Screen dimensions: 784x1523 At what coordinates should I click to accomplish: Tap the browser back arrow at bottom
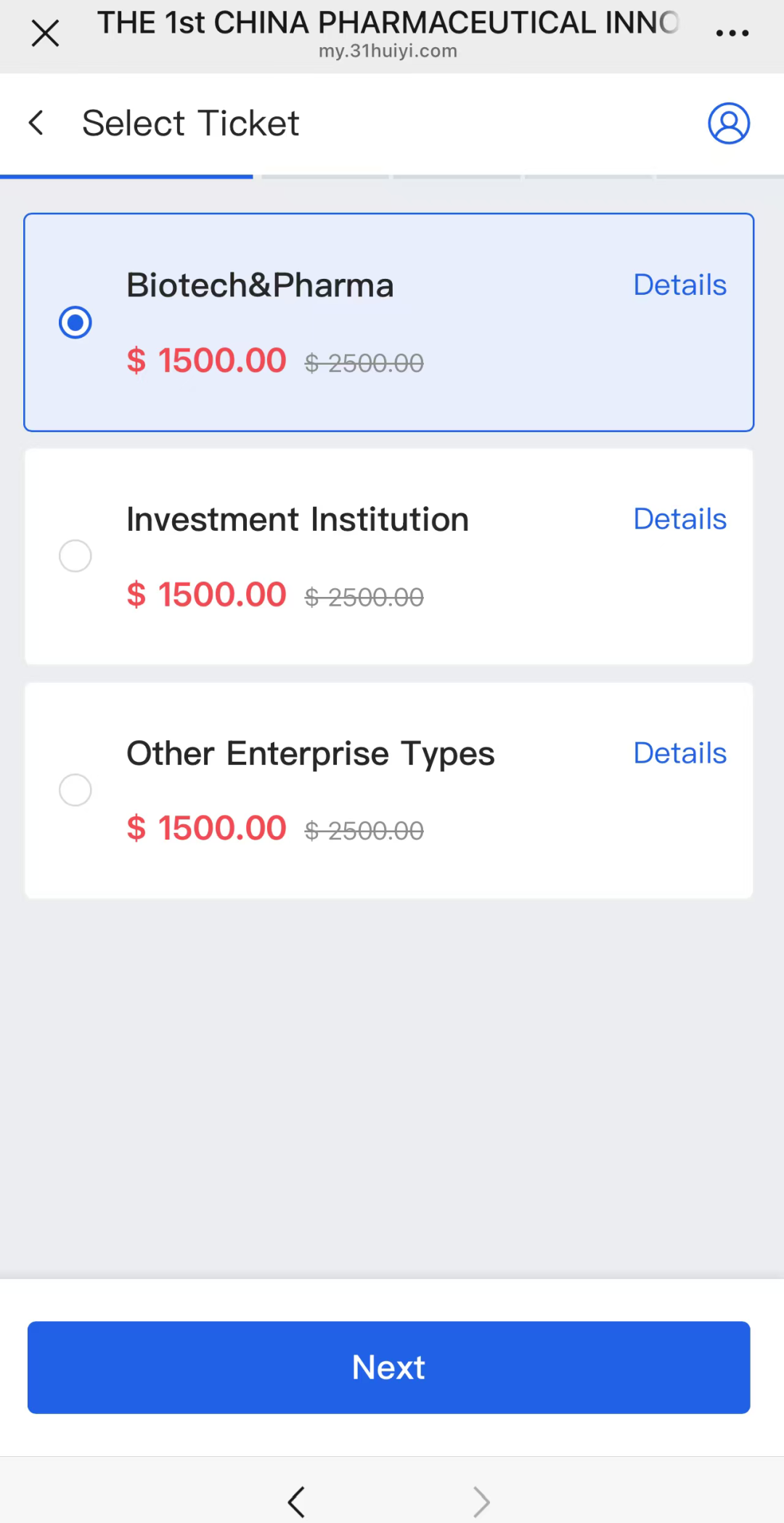click(x=296, y=1502)
